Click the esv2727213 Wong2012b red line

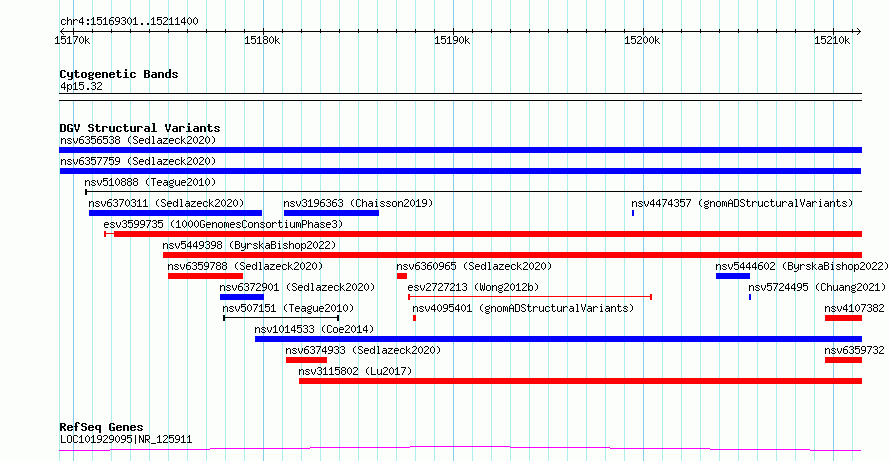[530, 297]
